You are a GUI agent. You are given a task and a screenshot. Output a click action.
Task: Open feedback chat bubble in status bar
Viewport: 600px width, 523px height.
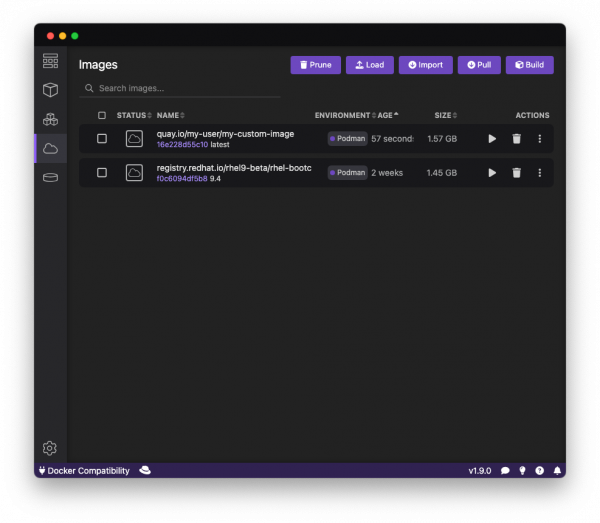pyautogui.click(x=505, y=471)
